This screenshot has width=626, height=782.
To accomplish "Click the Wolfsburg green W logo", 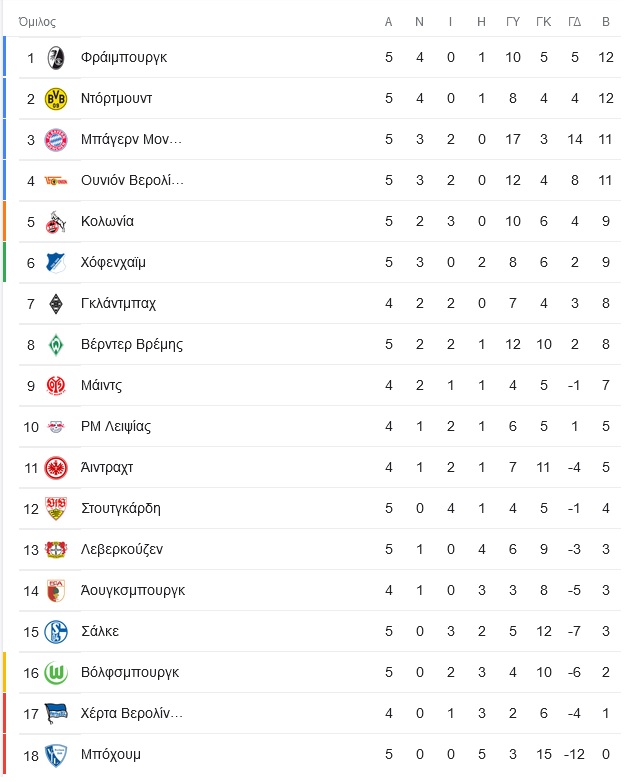I will point(56,673).
